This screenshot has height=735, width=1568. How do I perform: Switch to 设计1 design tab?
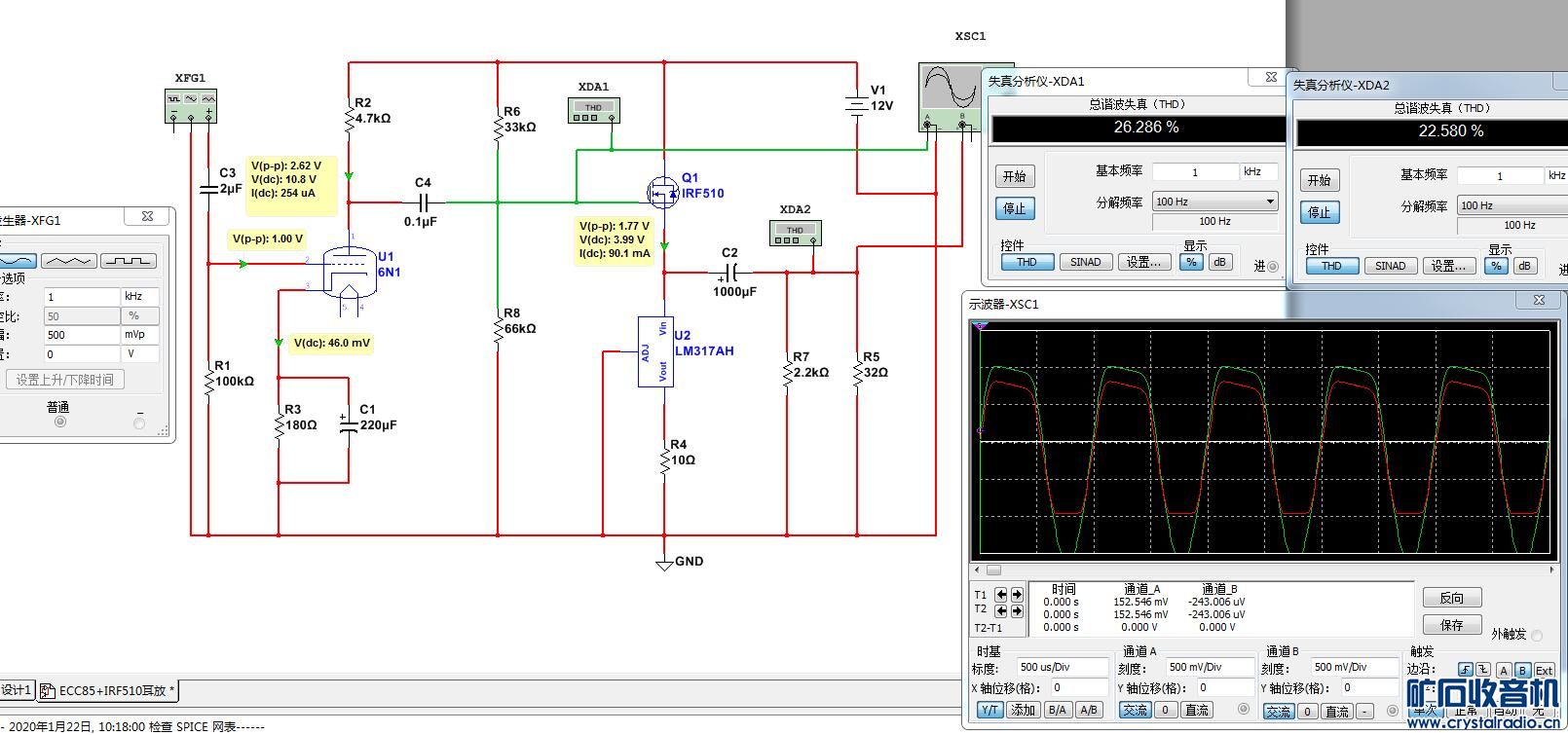(x=17, y=691)
